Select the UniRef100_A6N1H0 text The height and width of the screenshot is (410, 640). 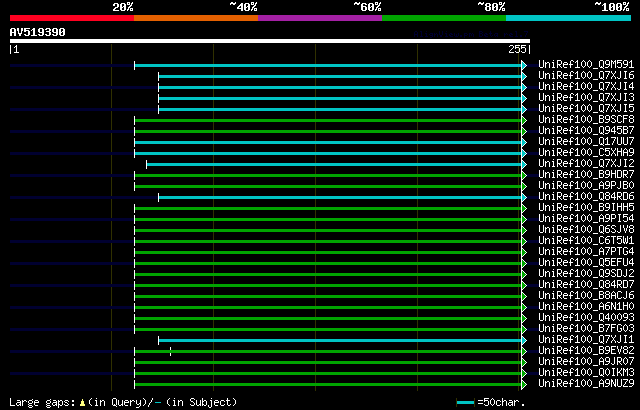click(586, 307)
